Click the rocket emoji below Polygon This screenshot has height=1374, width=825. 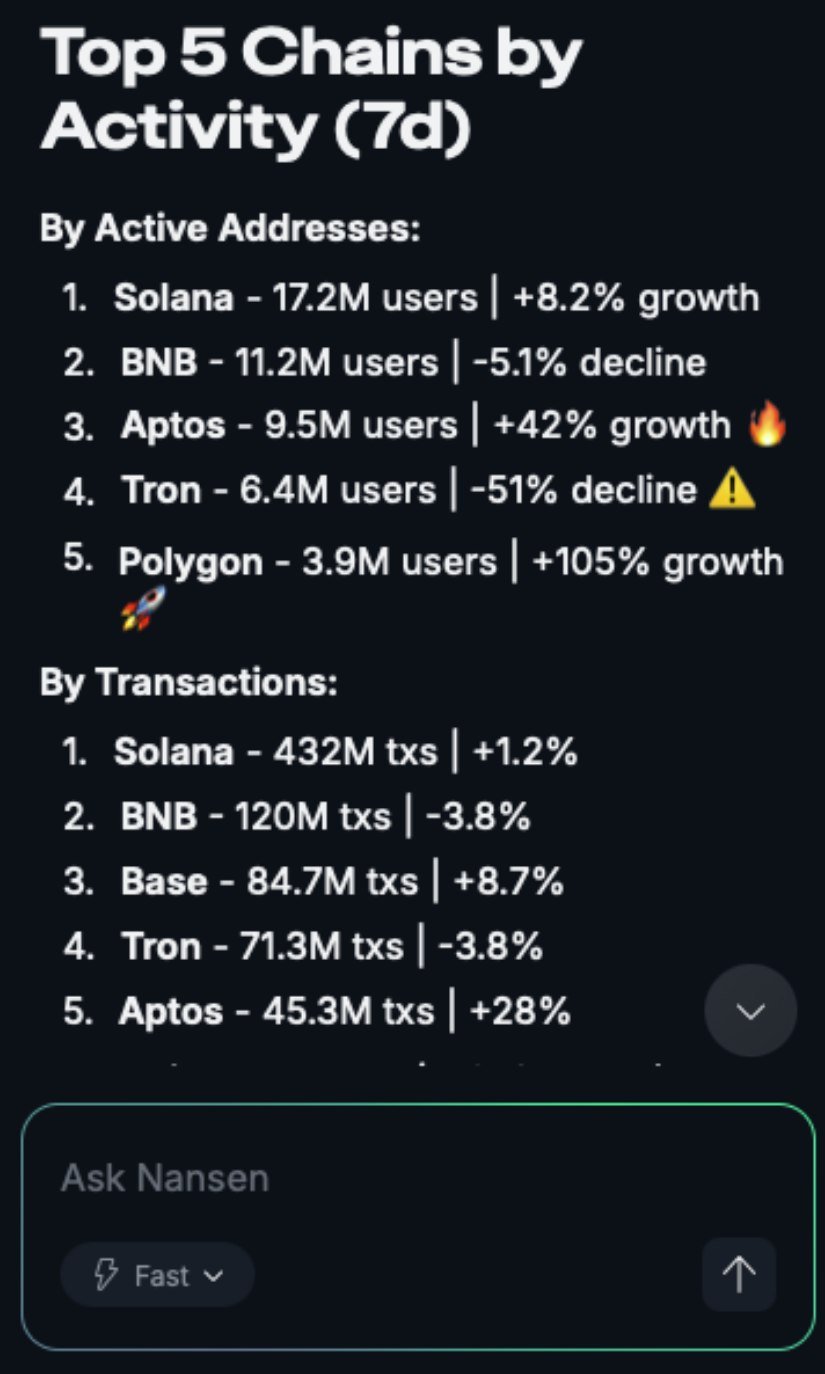click(143, 608)
